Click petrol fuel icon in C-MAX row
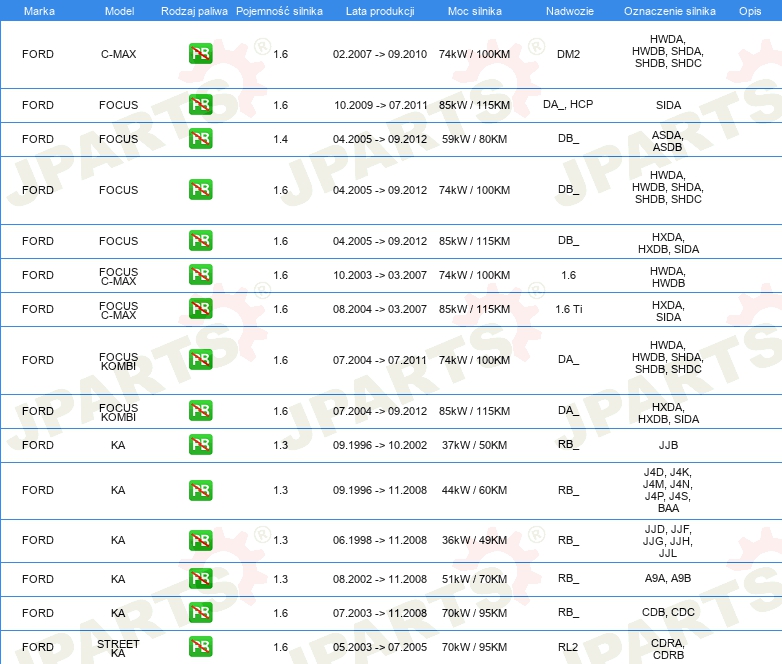This screenshot has width=782, height=664. click(x=200, y=54)
